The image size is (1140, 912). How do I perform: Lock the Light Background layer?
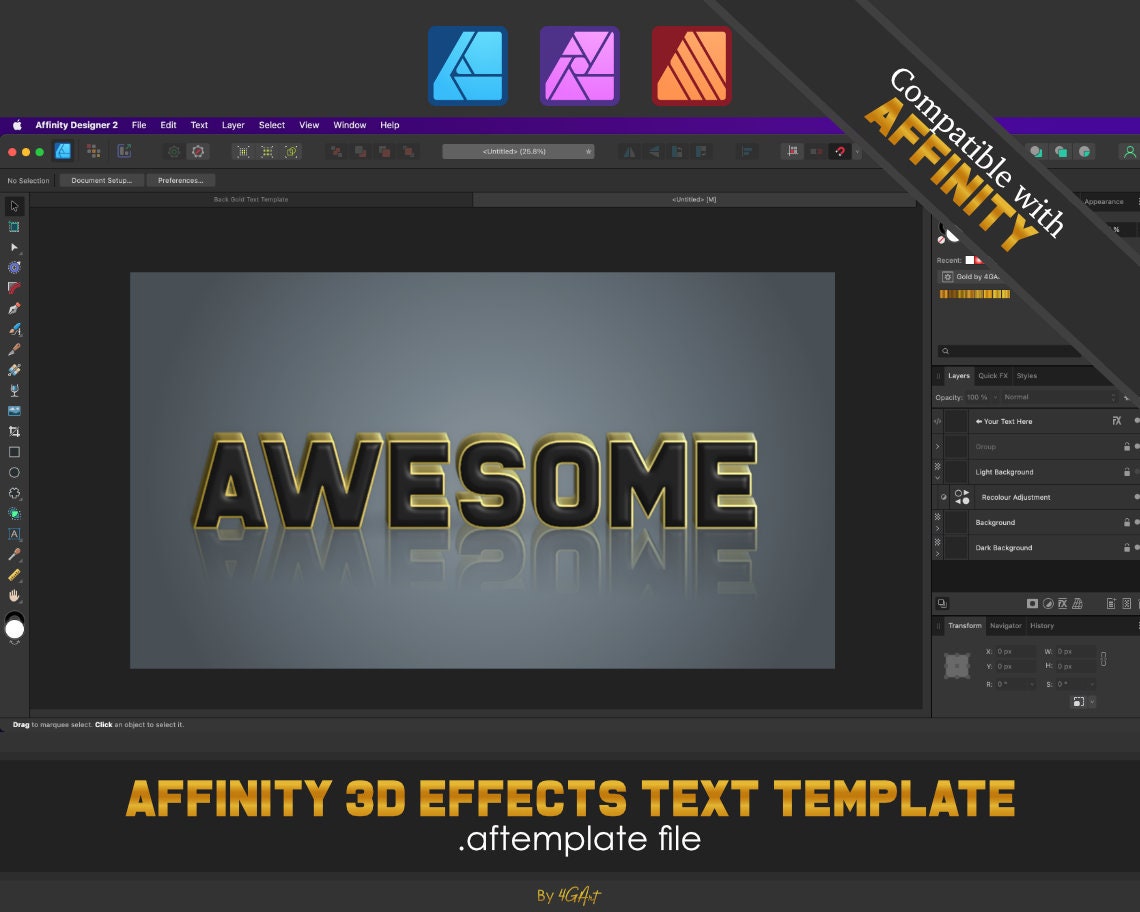pos(1126,472)
